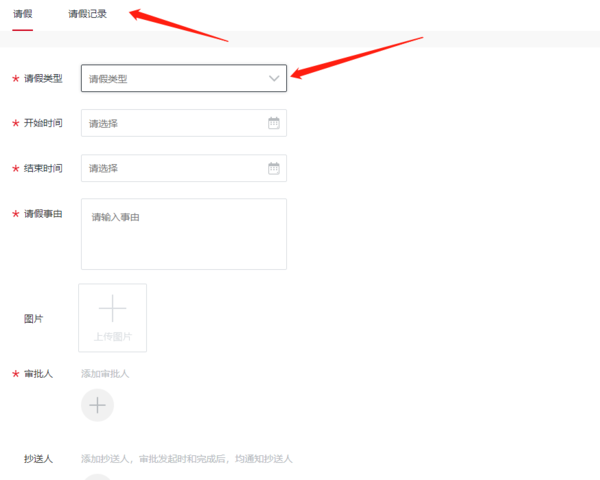The width and height of the screenshot is (600, 480).
Task: Open the 请假类型 dropdown
Action: pos(184,78)
